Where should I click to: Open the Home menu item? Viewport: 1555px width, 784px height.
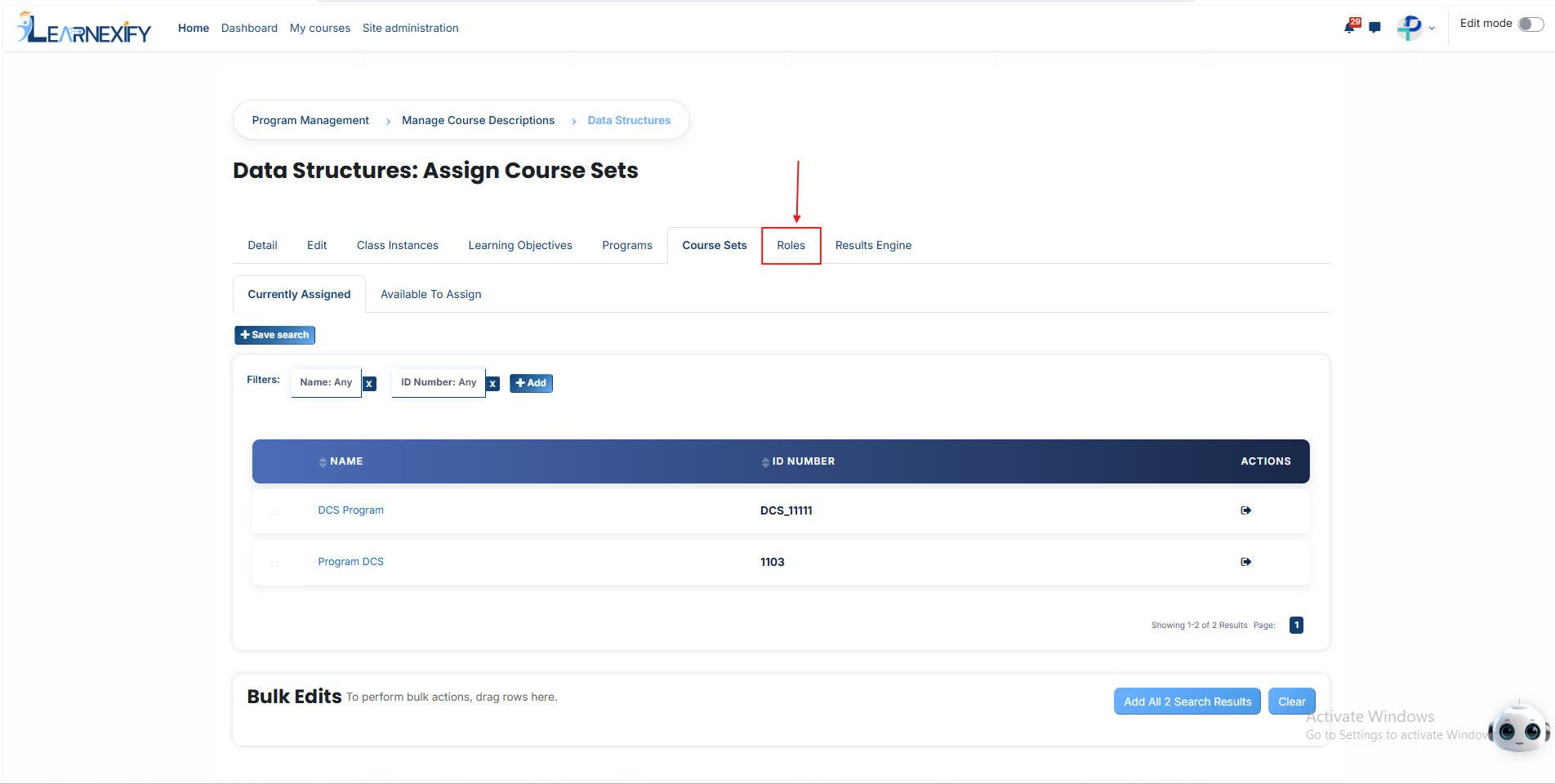pos(194,29)
